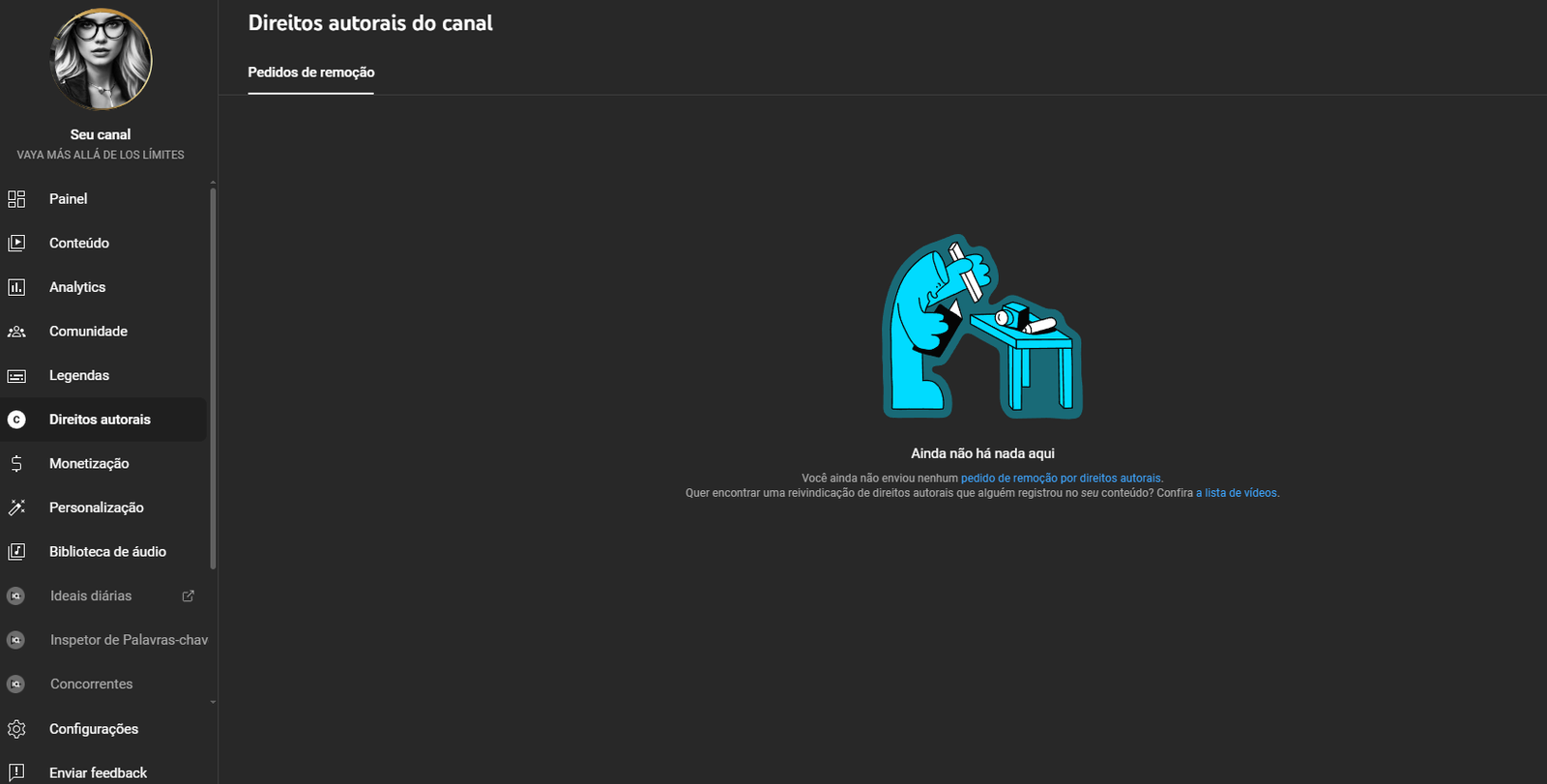Click the Enviar feedback exclamation icon
Image resolution: width=1547 pixels, height=784 pixels.
click(16, 772)
